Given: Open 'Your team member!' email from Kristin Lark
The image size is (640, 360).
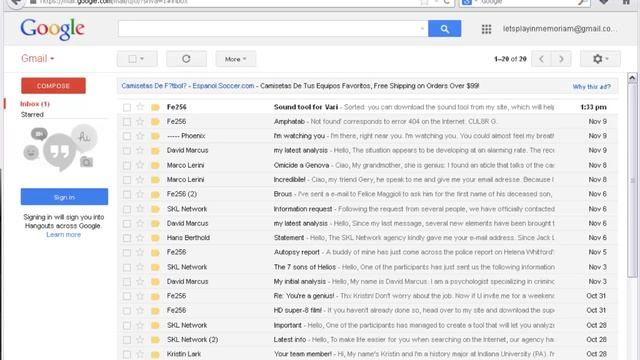Looking at the screenshot, I should coord(367,354).
